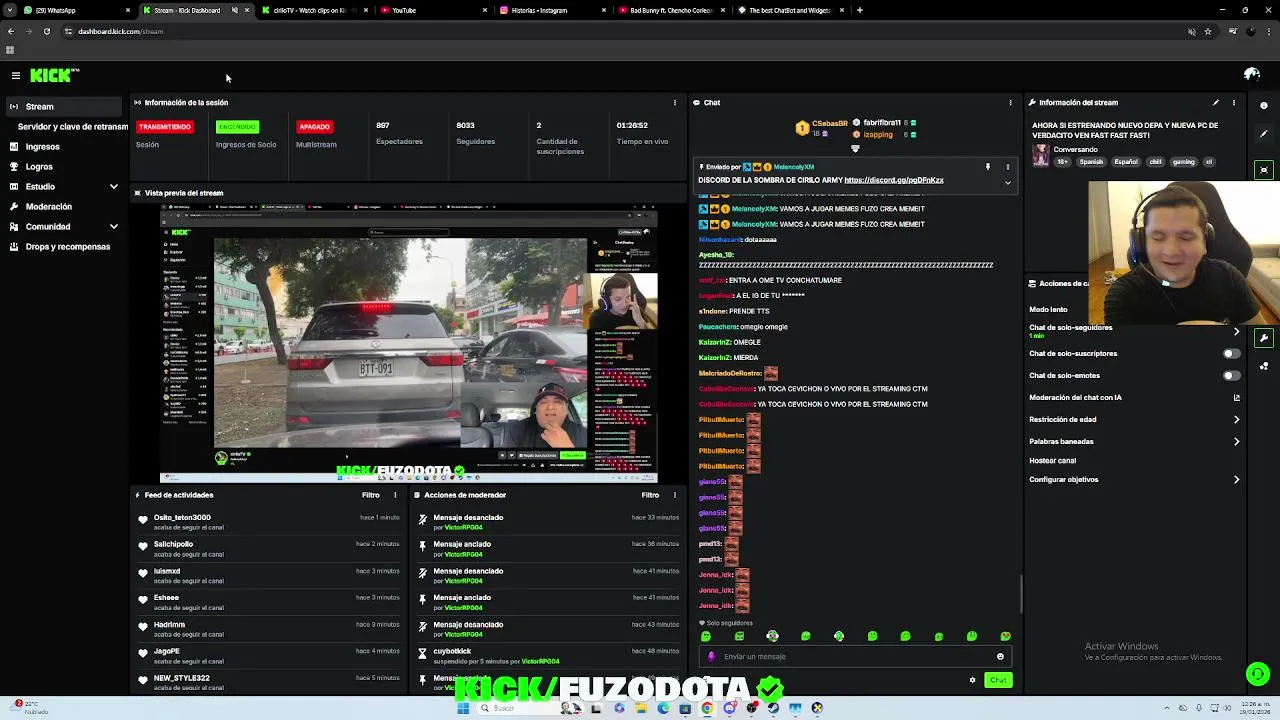This screenshot has width=1280, height=720.
Task: Reload the page with browser refresh
Action: [46, 31]
